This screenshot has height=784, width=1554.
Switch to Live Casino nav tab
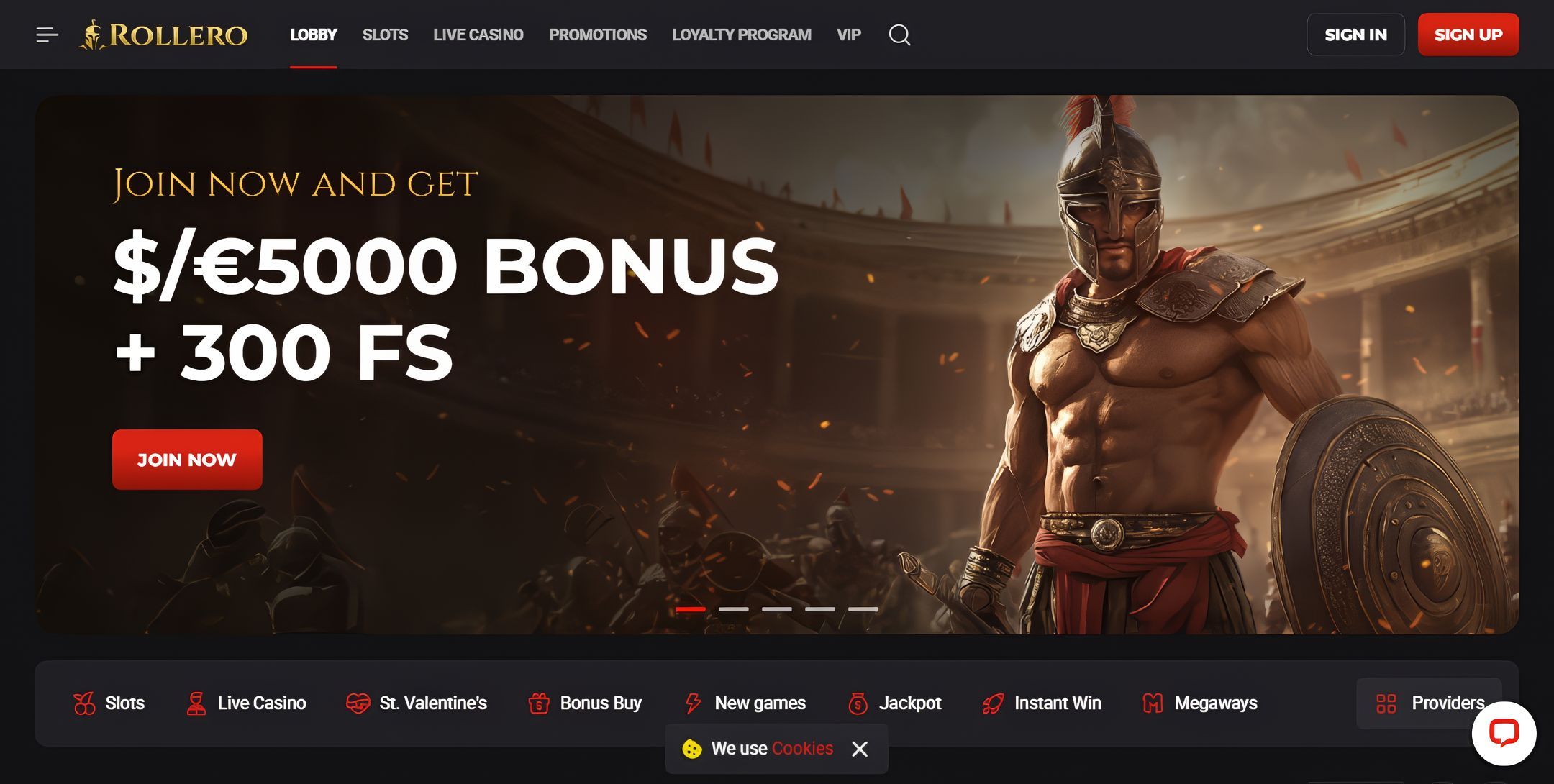click(x=478, y=35)
